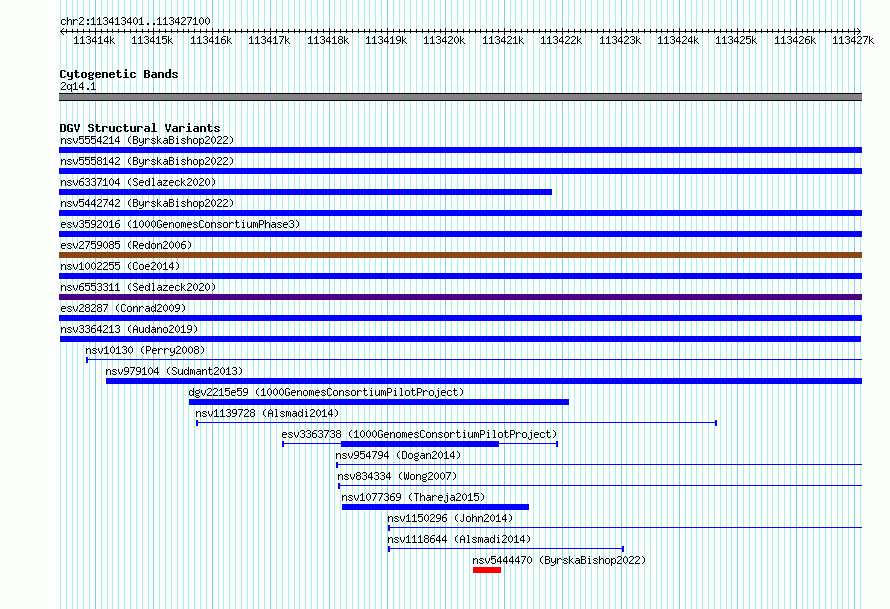Click ruler position 113422k
The height and width of the screenshot is (609, 890).
click(561, 40)
